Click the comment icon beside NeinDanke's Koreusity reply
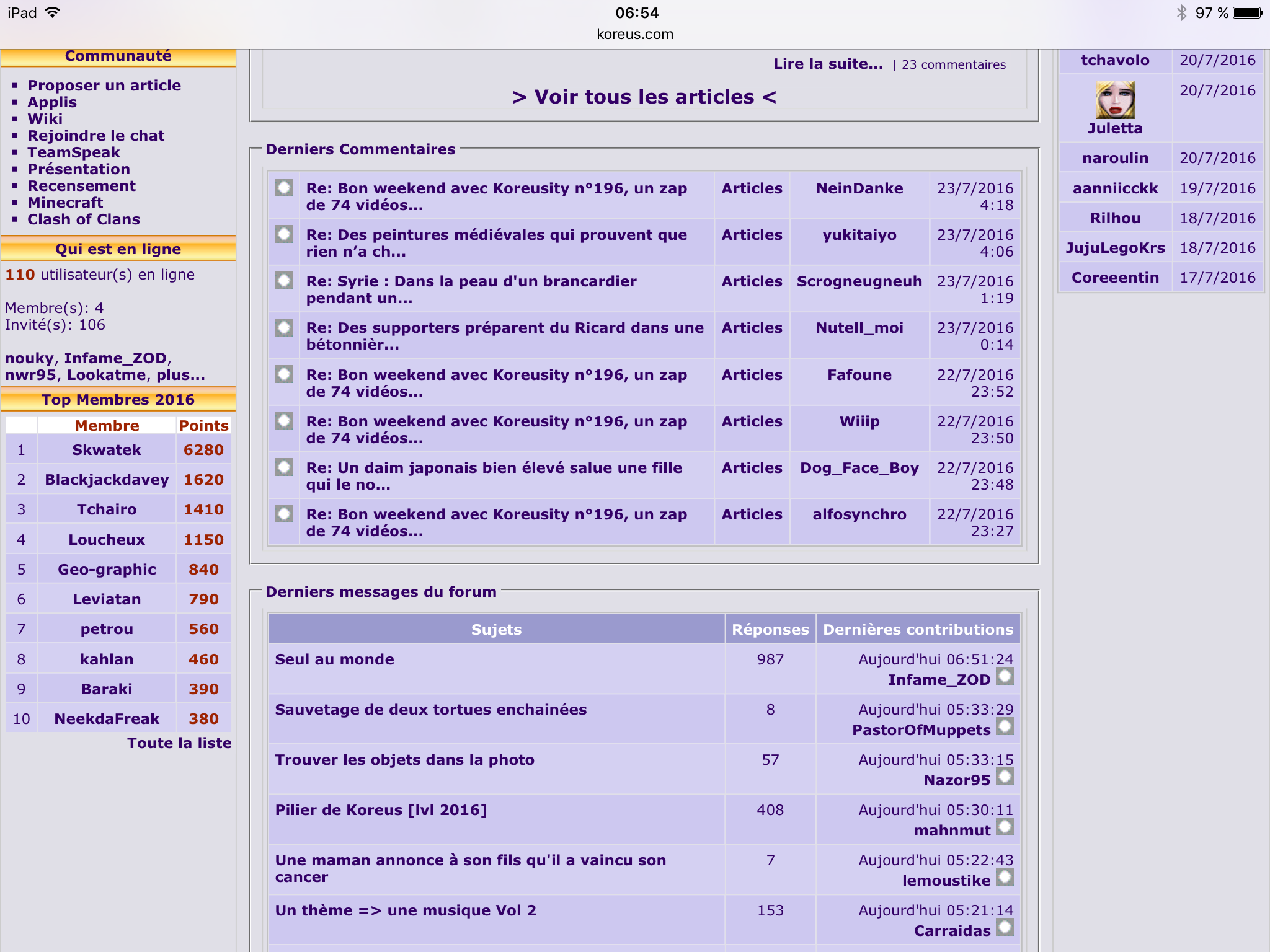1270x952 pixels. point(284,188)
